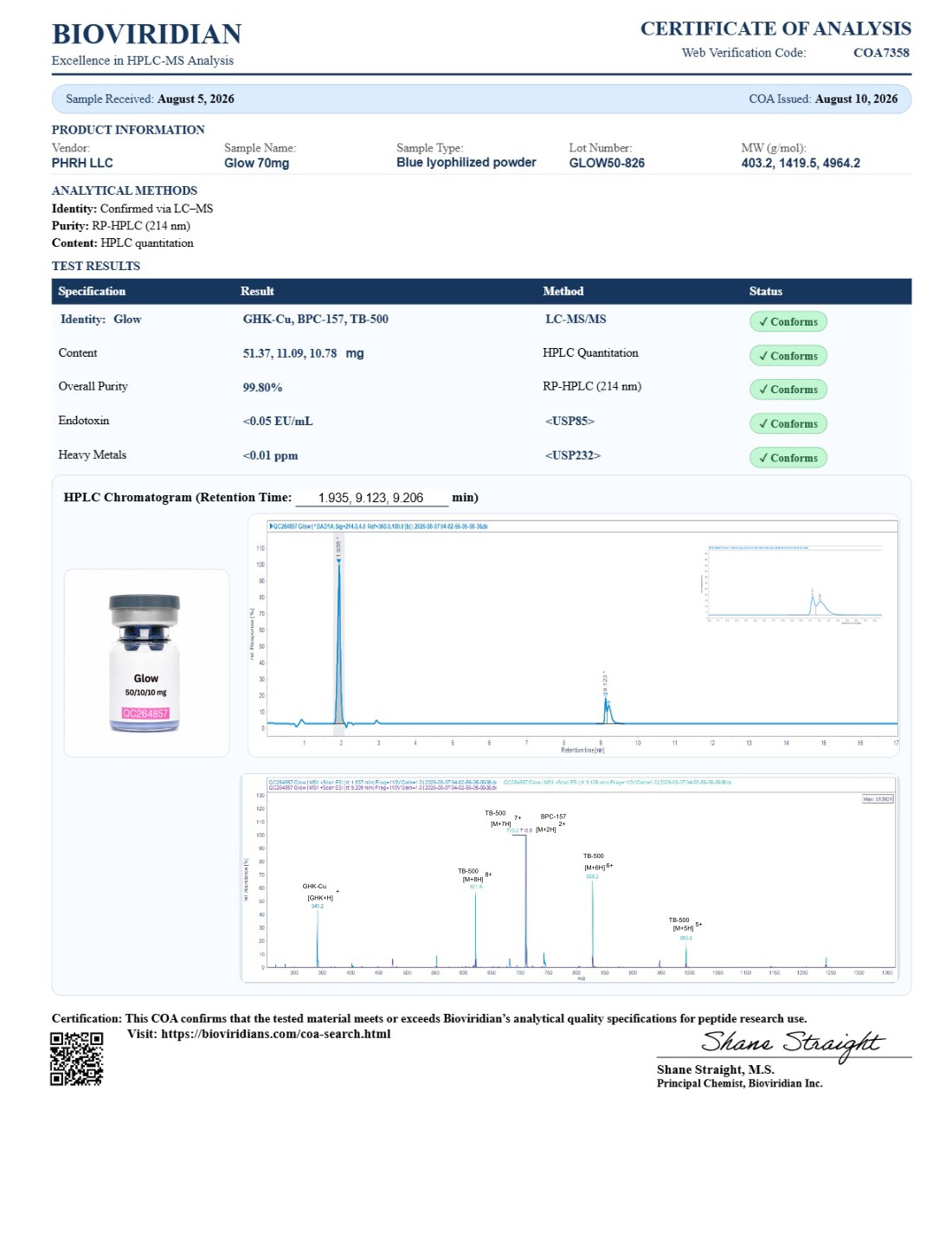The height and width of the screenshot is (1233, 952).
Task: Click the Specification column header
Action: (92, 291)
